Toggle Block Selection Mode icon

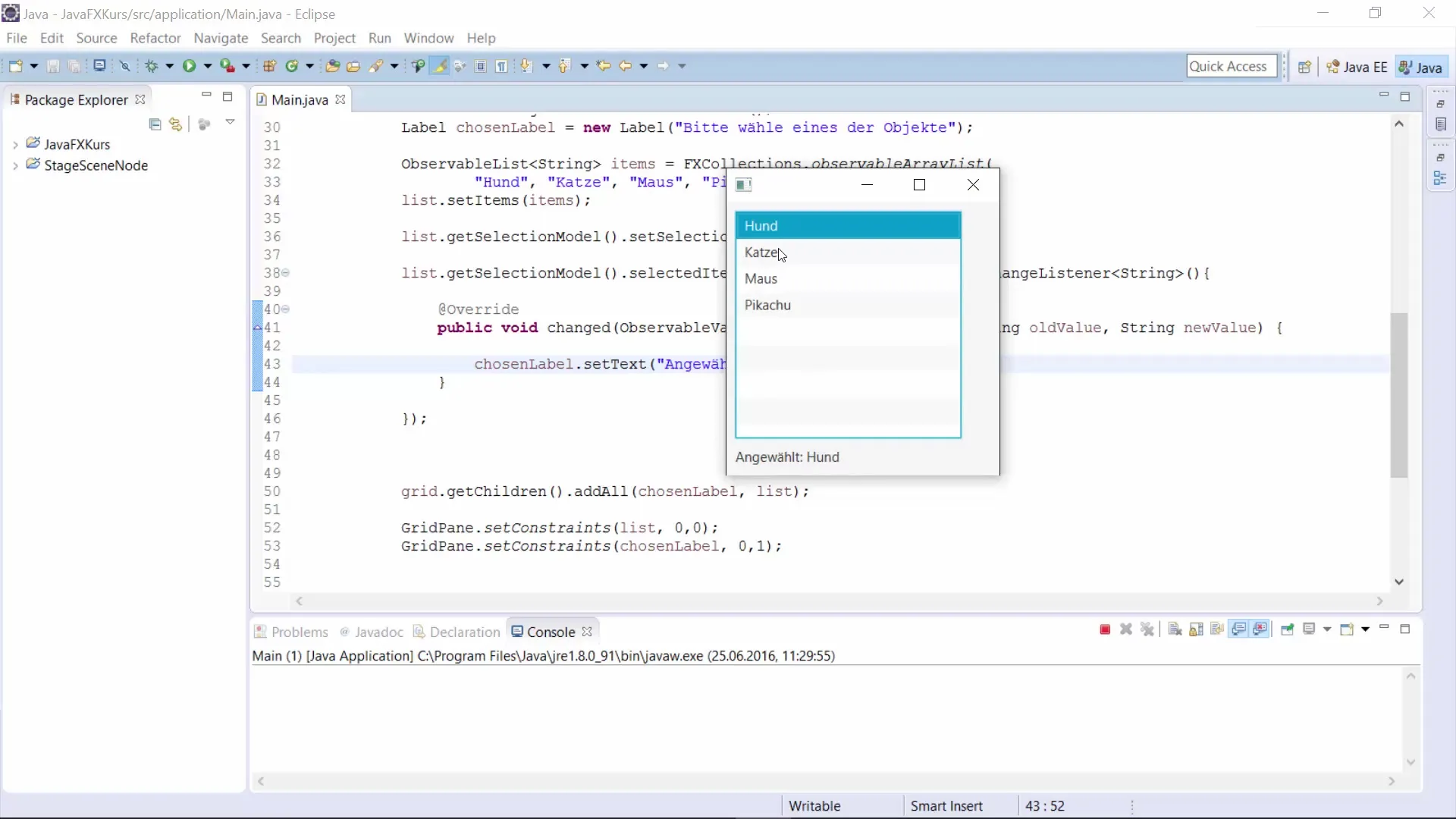click(481, 66)
